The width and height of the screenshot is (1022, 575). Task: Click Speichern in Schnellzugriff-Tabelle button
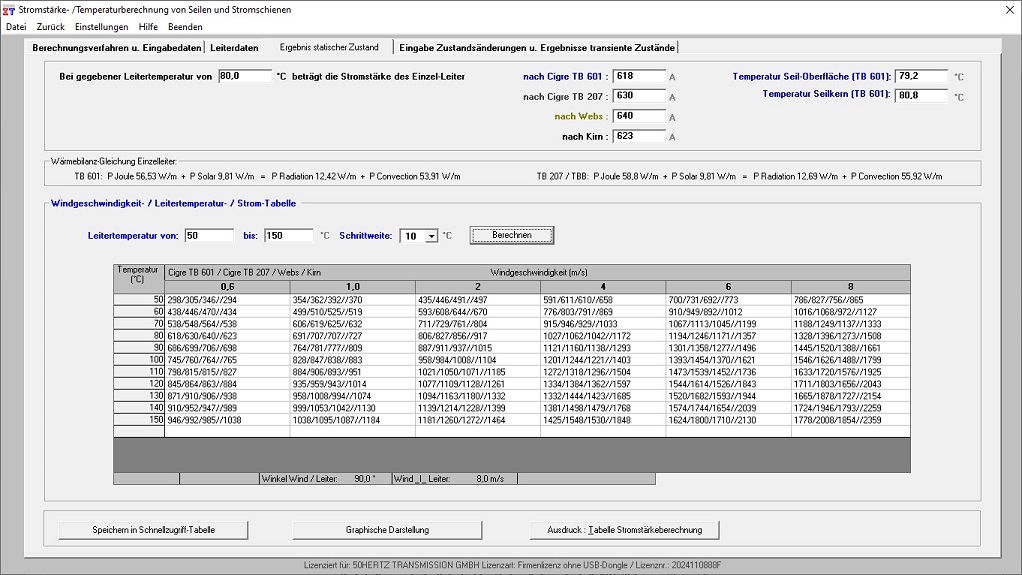153,530
